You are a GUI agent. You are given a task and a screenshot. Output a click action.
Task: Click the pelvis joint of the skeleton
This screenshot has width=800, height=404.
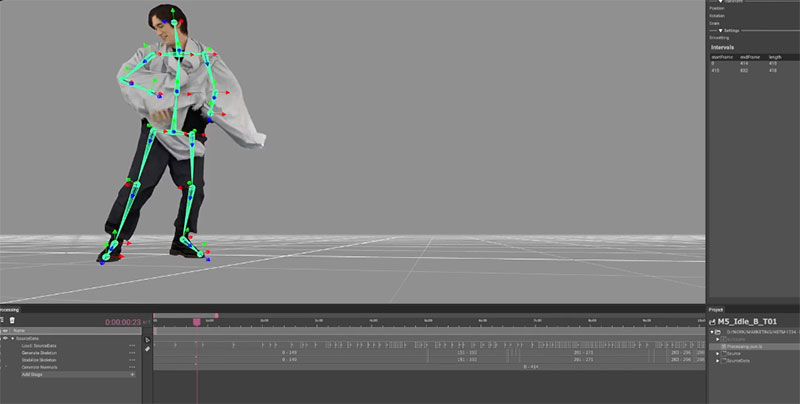coord(173,132)
